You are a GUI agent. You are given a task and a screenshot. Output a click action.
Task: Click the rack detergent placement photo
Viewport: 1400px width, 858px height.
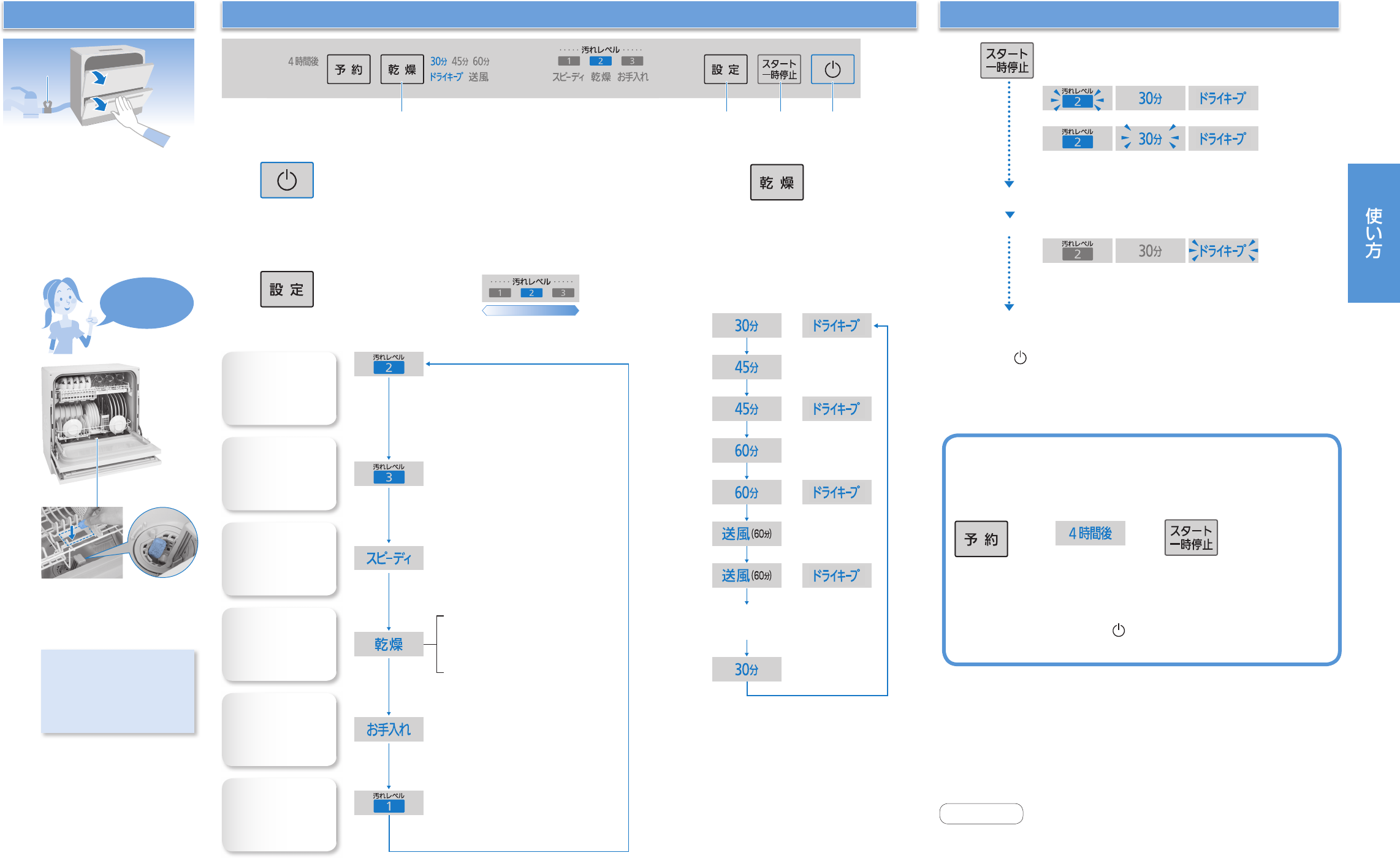pos(82,542)
